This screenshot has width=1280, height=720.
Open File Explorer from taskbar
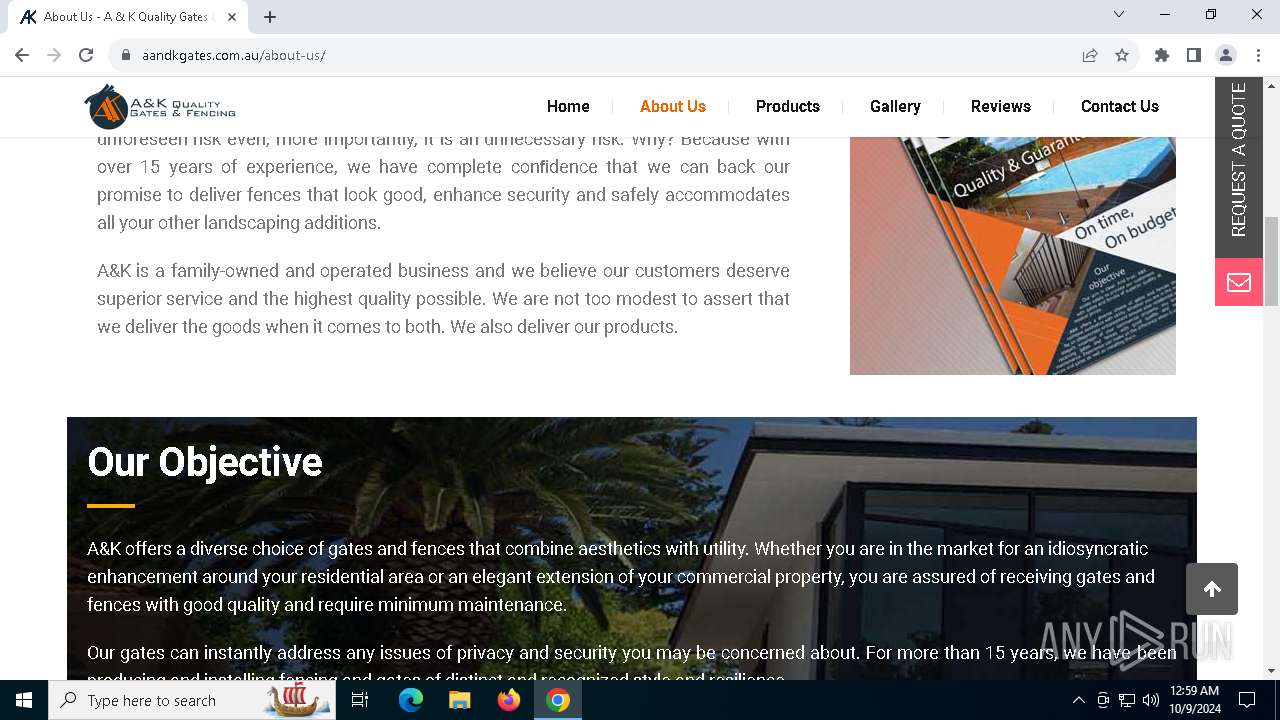pyautogui.click(x=459, y=700)
